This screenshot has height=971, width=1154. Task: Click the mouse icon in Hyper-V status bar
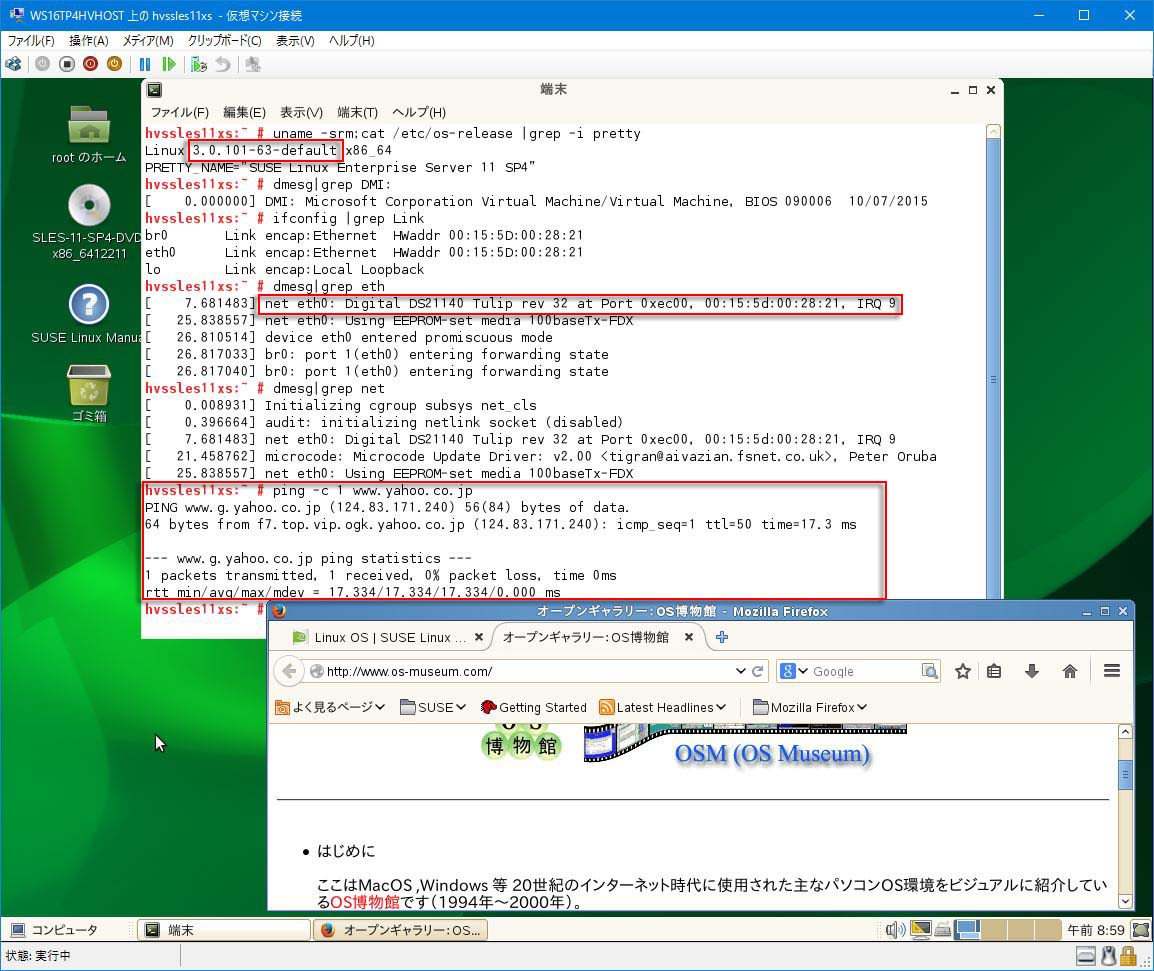coord(1108,956)
